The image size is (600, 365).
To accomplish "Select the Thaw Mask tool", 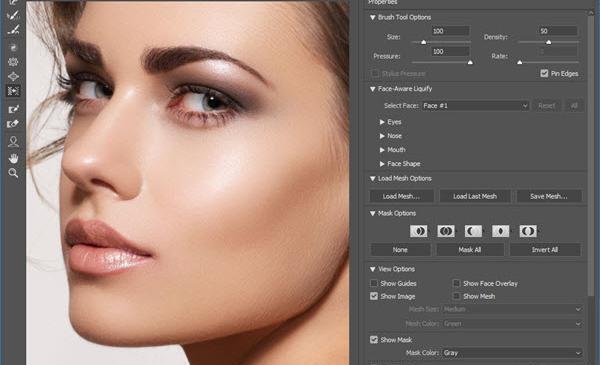I will coord(13,124).
